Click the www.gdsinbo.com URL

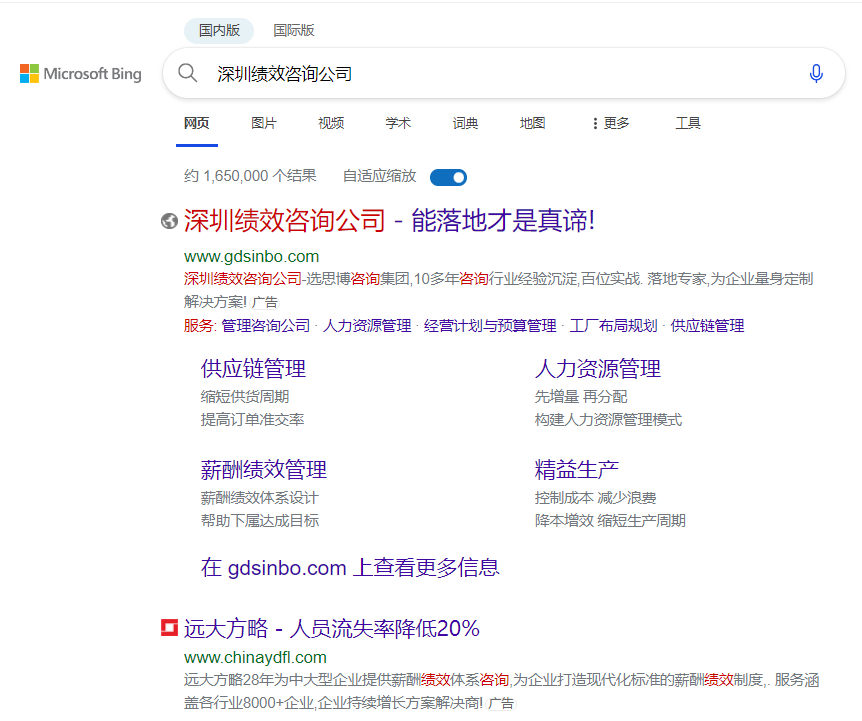pyautogui.click(x=251, y=256)
